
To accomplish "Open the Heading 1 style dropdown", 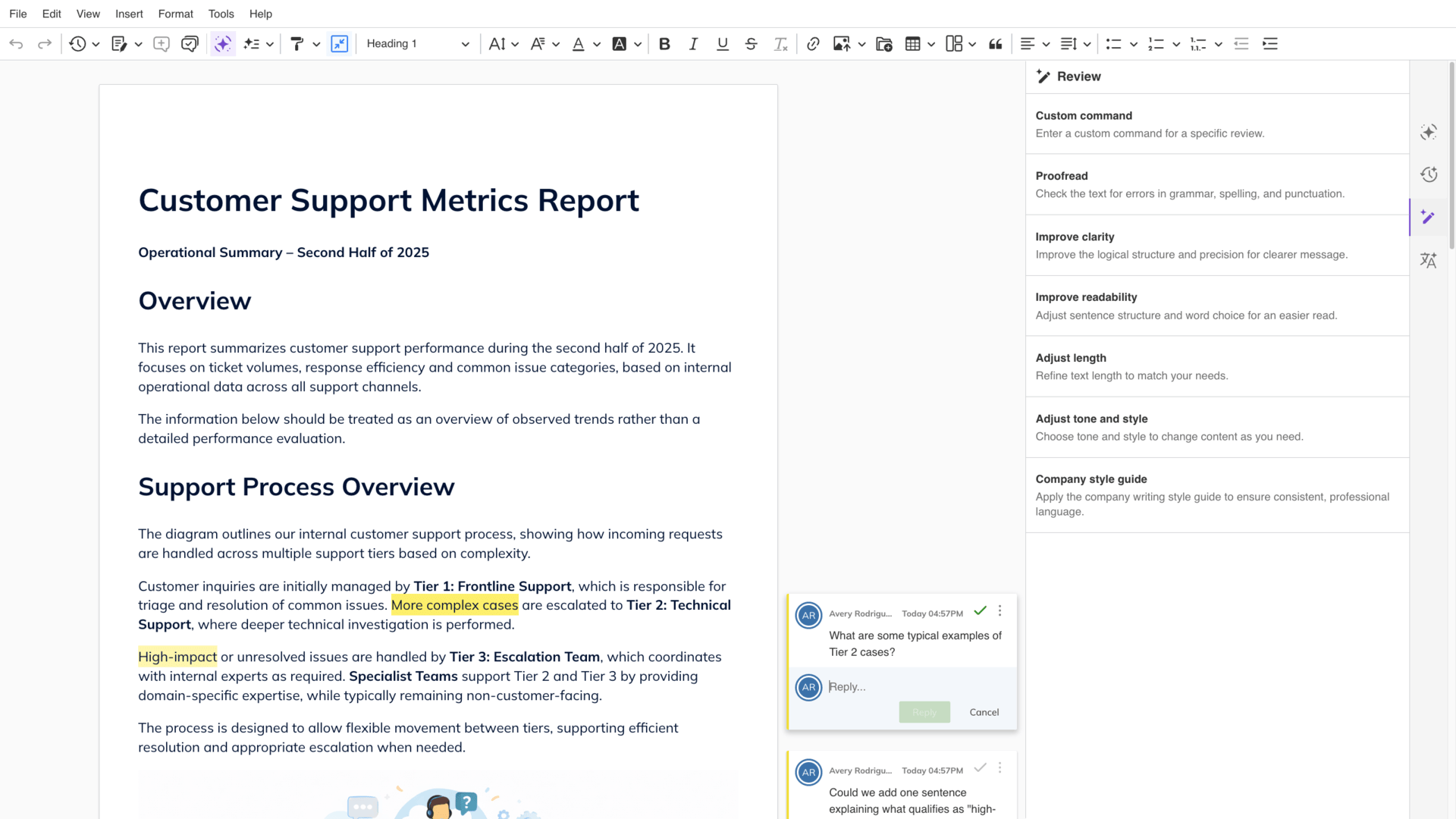I will pos(418,44).
